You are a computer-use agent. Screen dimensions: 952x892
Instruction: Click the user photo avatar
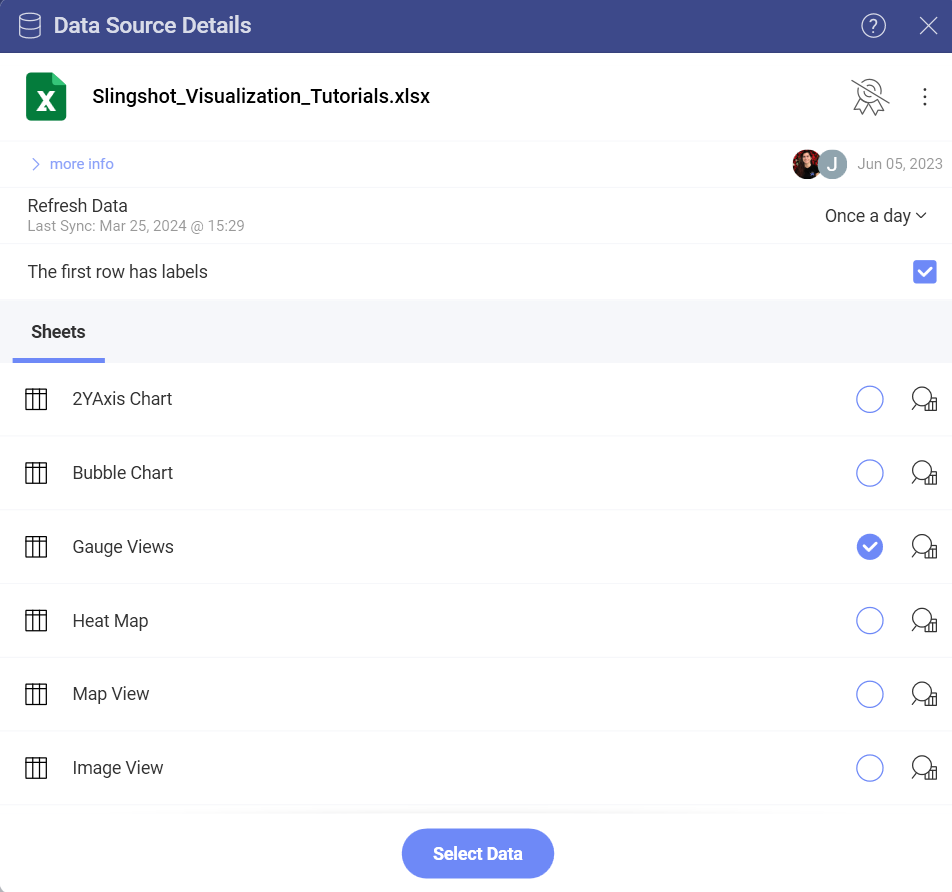pyautogui.click(x=806, y=164)
